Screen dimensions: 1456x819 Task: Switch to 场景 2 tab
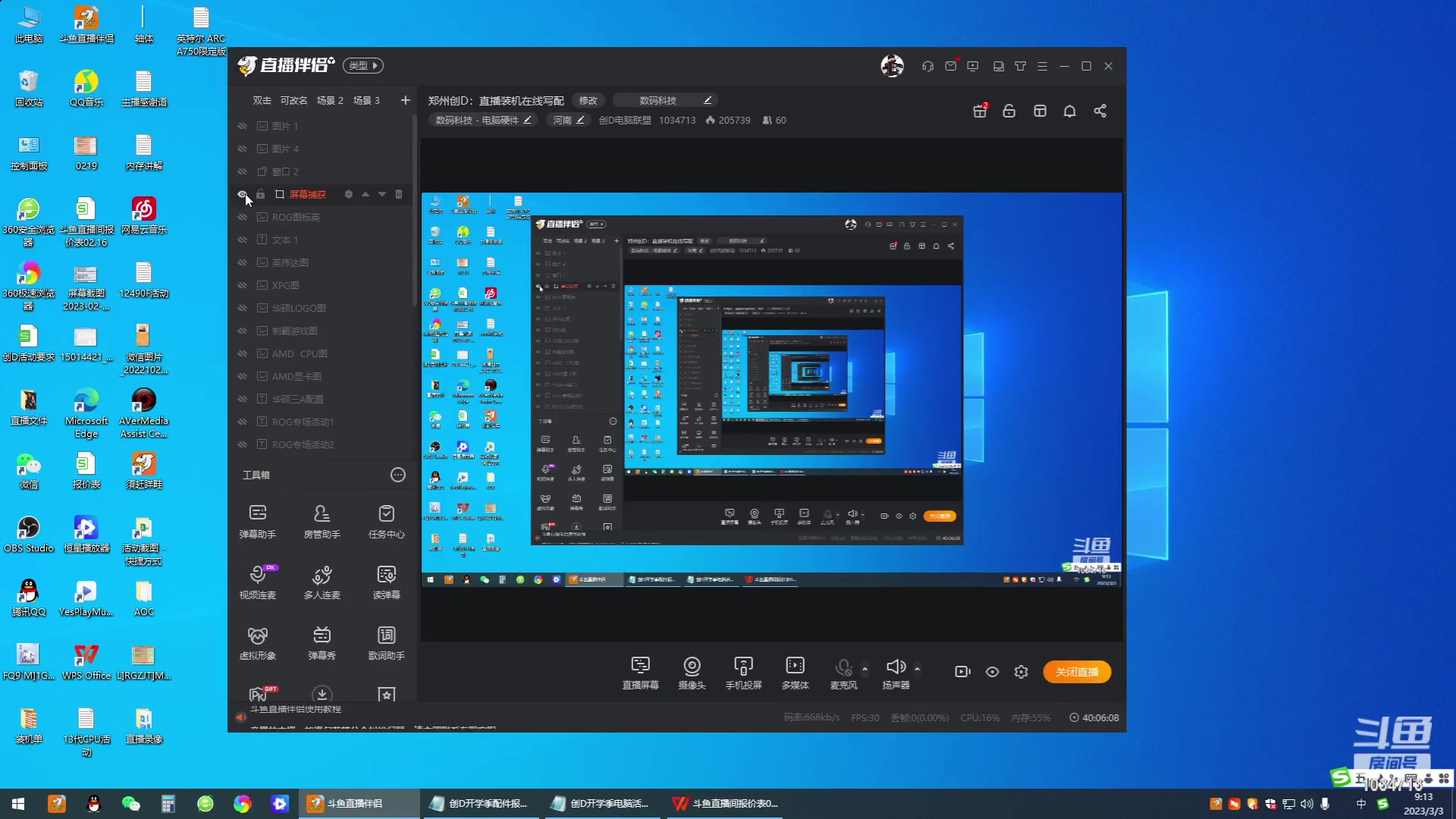(x=330, y=100)
